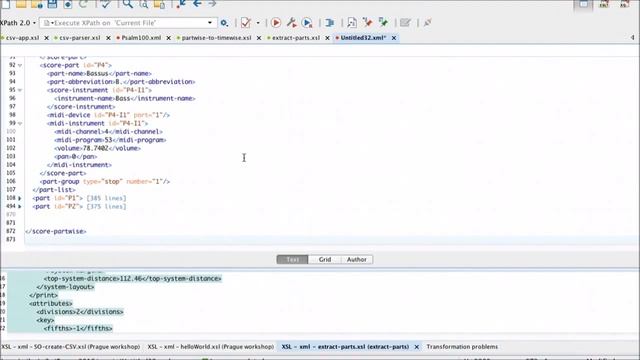Switch to the XQuery Debugger perspective icon

point(624,4)
